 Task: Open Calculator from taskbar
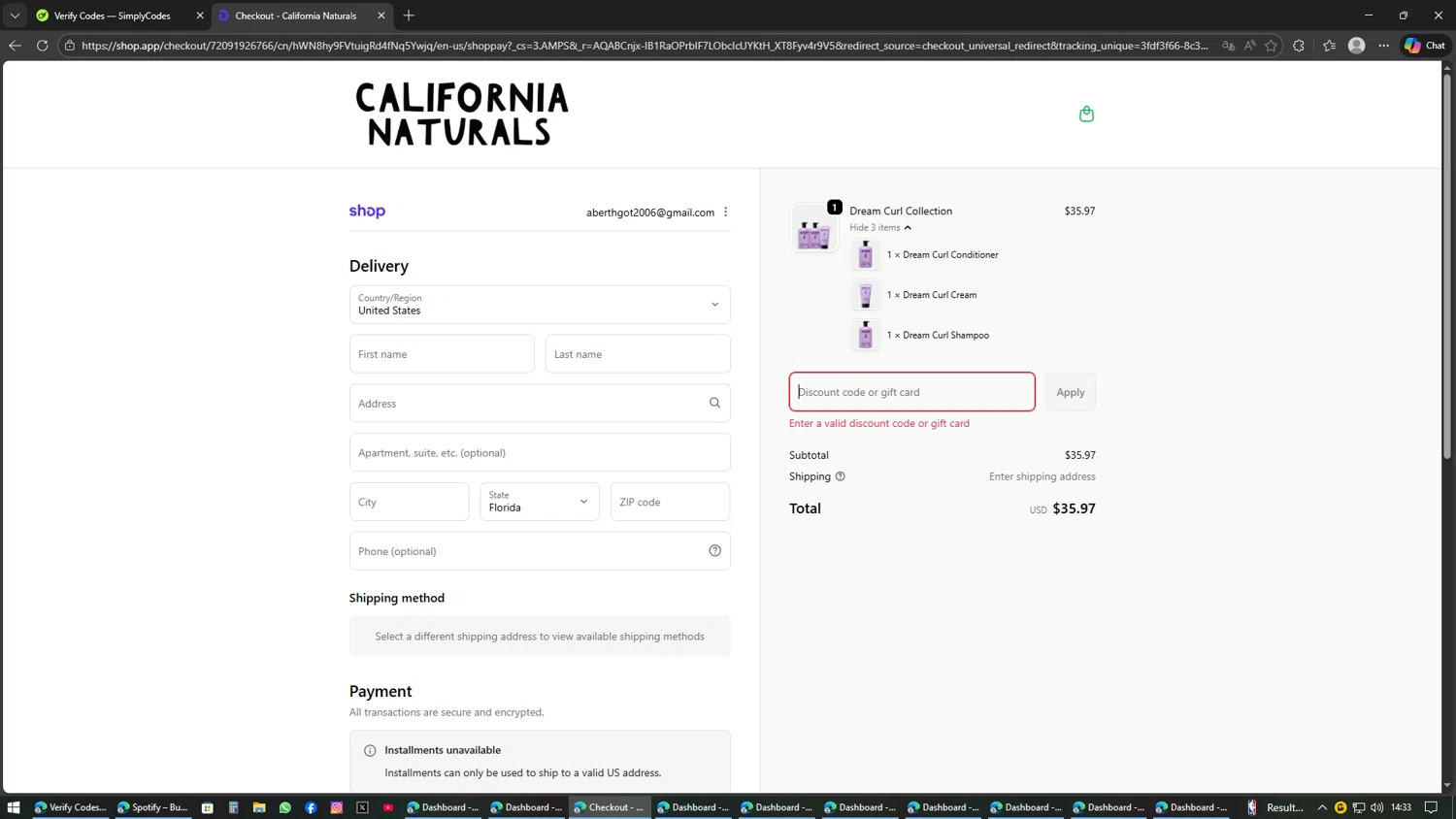pos(233,807)
